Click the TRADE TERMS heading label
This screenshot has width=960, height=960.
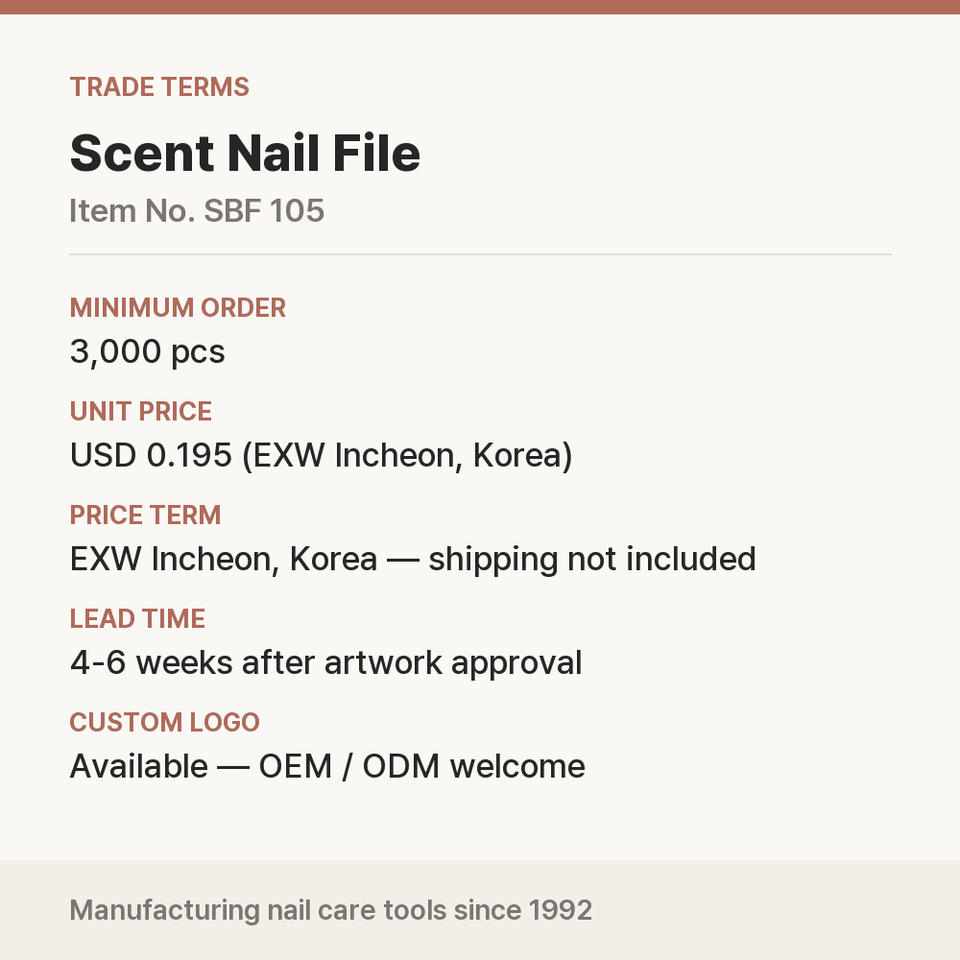point(159,87)
